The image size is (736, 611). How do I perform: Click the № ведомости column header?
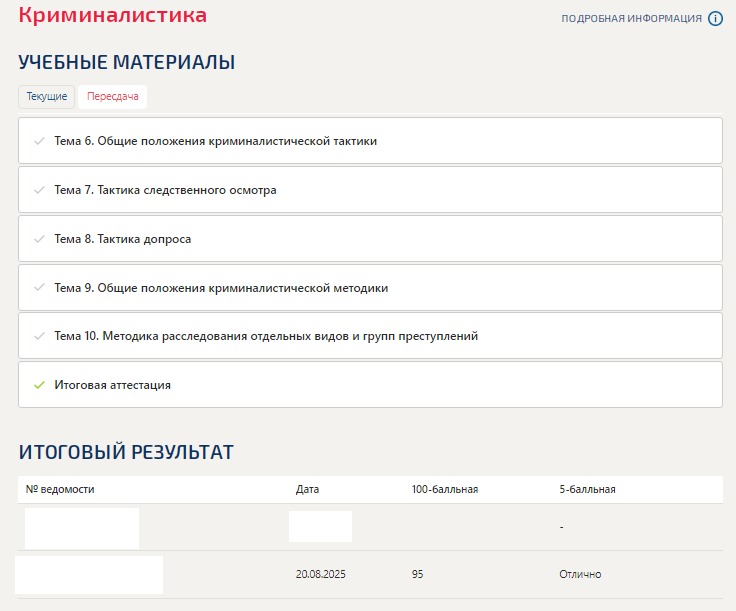[x=60, y=489]
